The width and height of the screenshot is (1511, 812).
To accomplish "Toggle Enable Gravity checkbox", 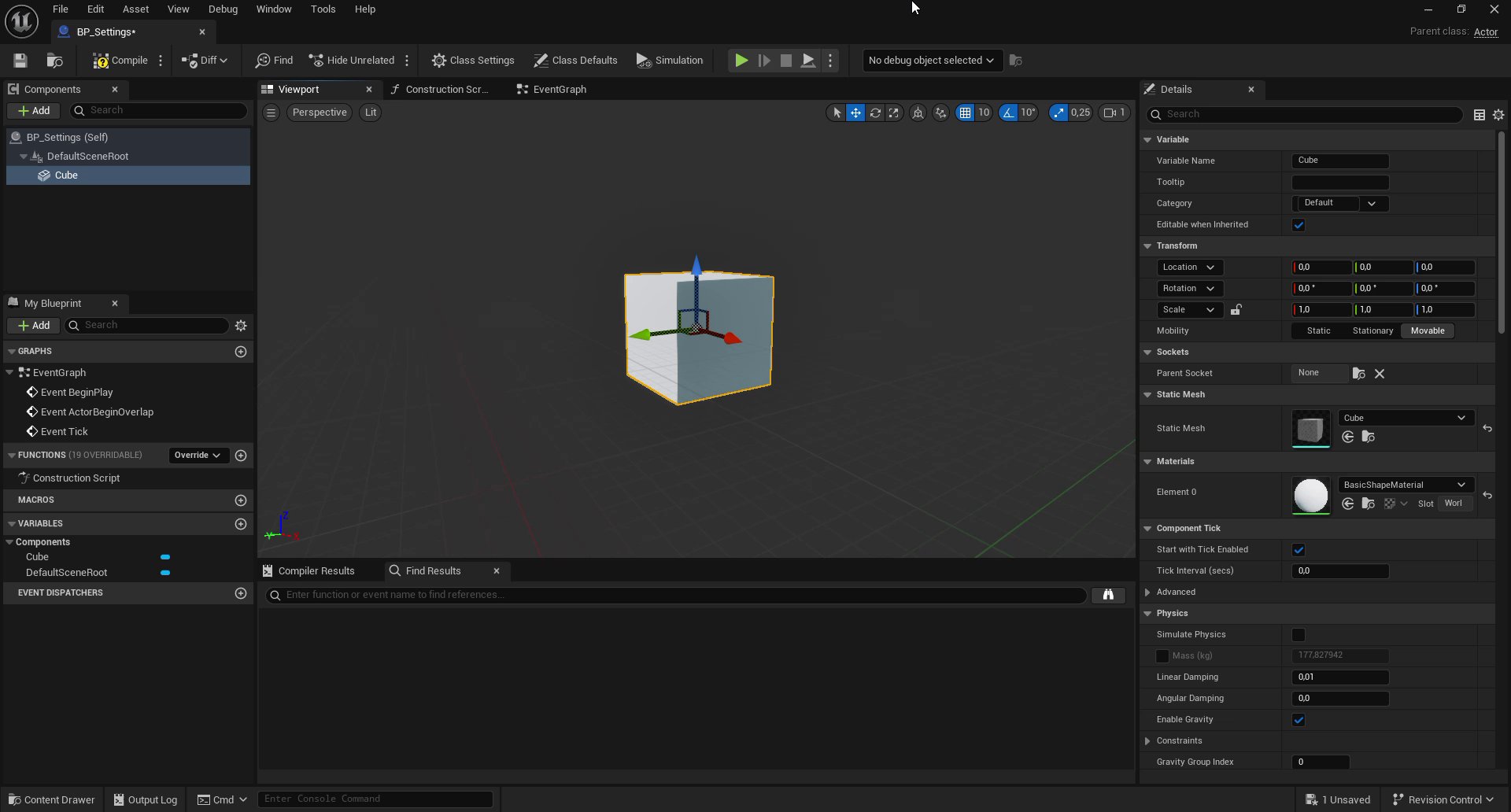I will pyautogui.click(x=1299, y=720).
